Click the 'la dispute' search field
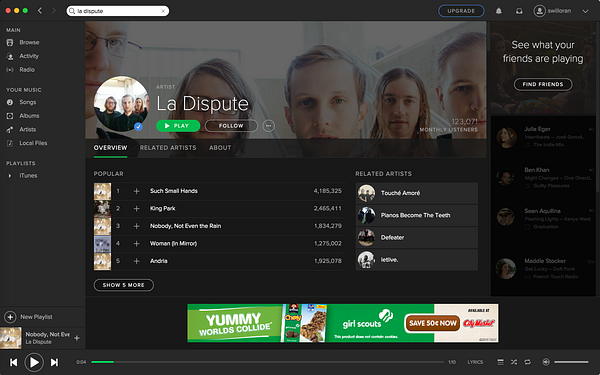Image resolution: width=600 pixels, height=375 pixels. [x=118, y=11]
